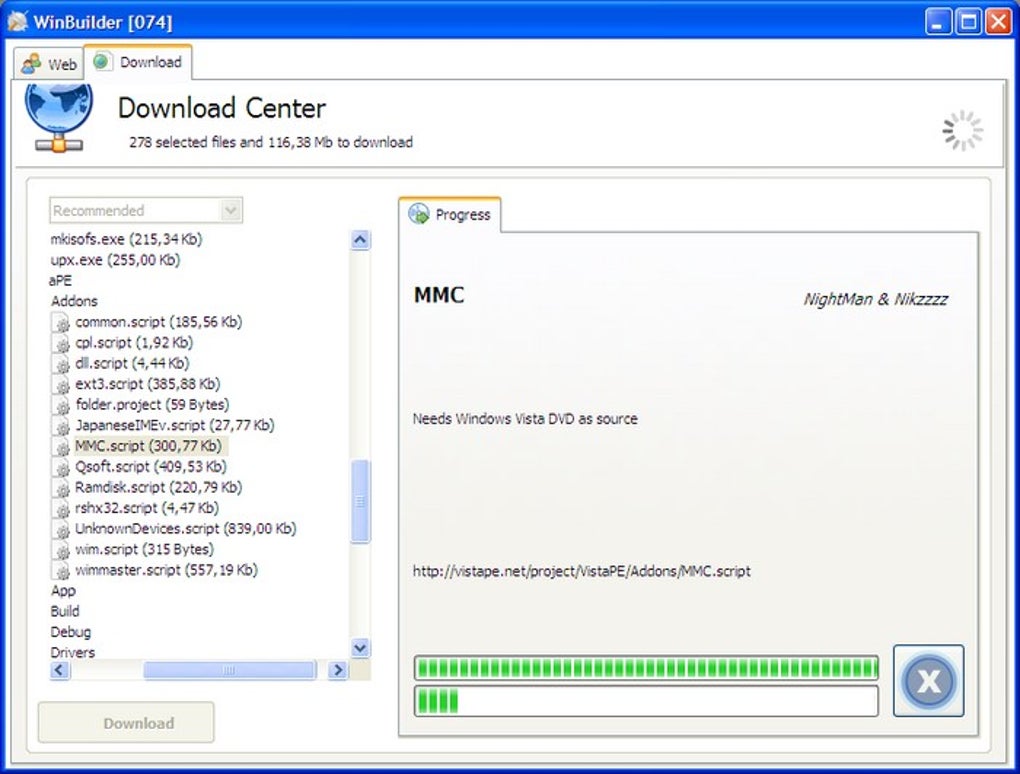Click the greyed-out Download button
Viewport: 1020px width, 774px height.
126,723
